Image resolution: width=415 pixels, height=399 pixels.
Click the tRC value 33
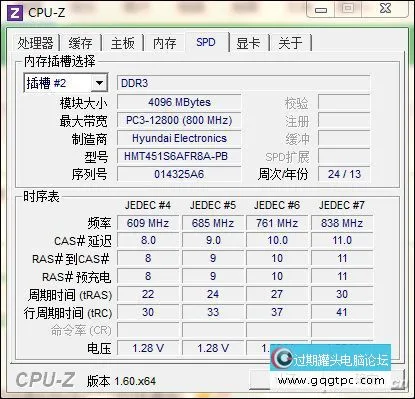point(213,312)
